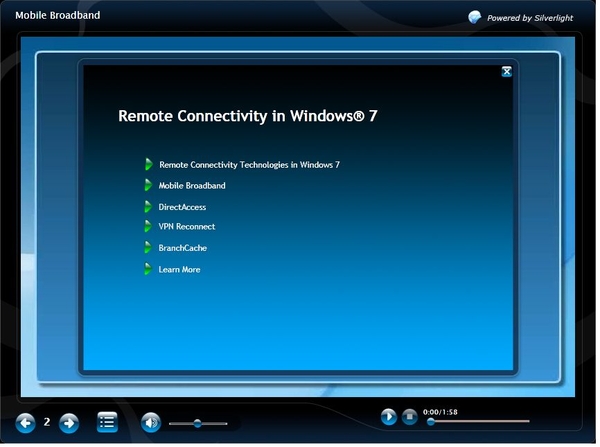Open the table of contents list icon
The image size is (600, 447).
tap(107, 422)
